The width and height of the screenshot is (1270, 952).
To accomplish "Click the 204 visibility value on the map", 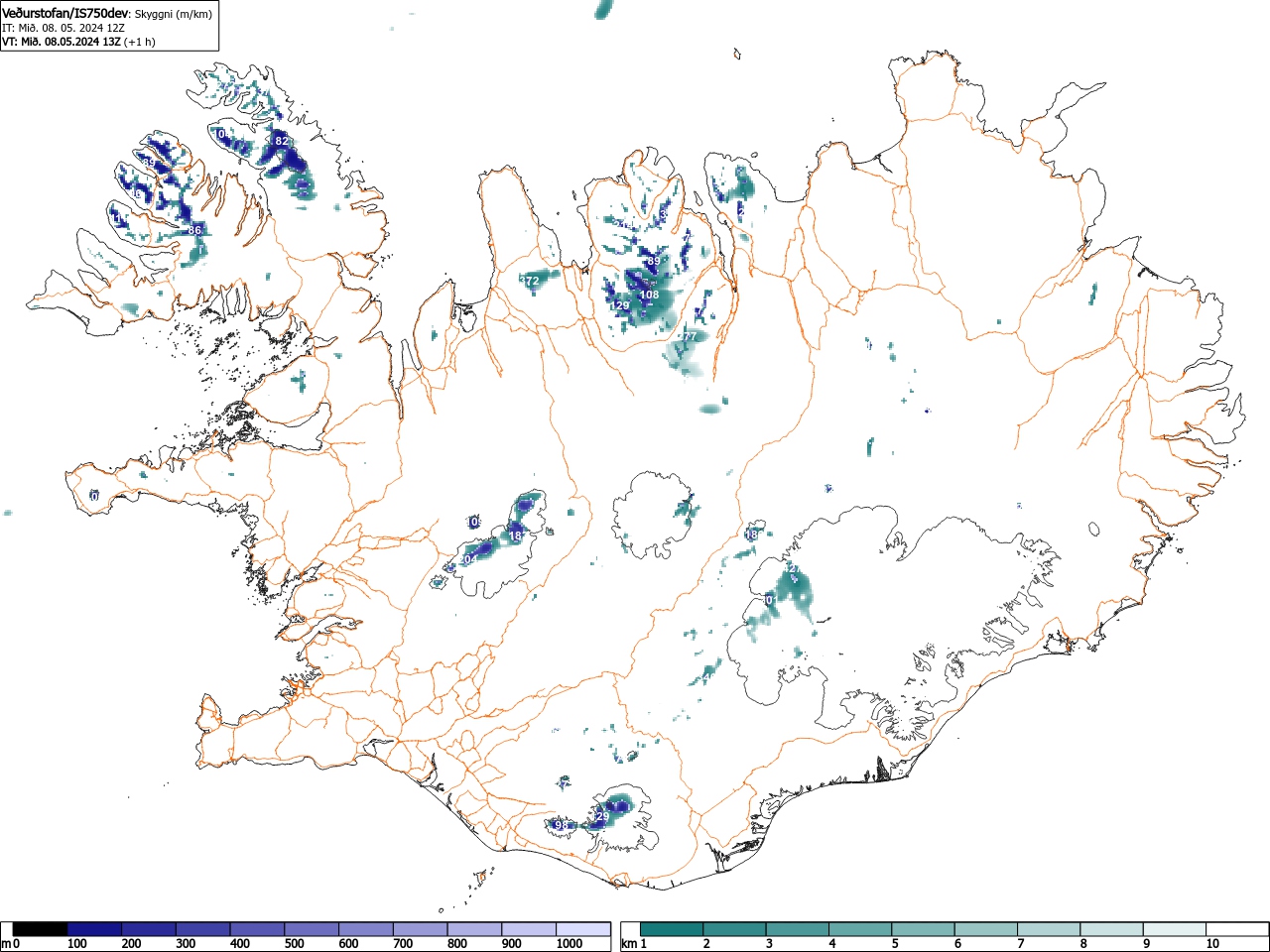I will [467, 559].
